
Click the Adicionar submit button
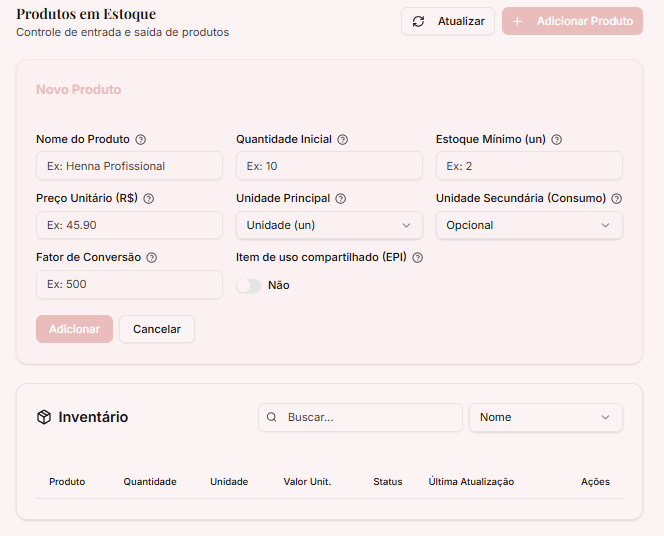75,329
